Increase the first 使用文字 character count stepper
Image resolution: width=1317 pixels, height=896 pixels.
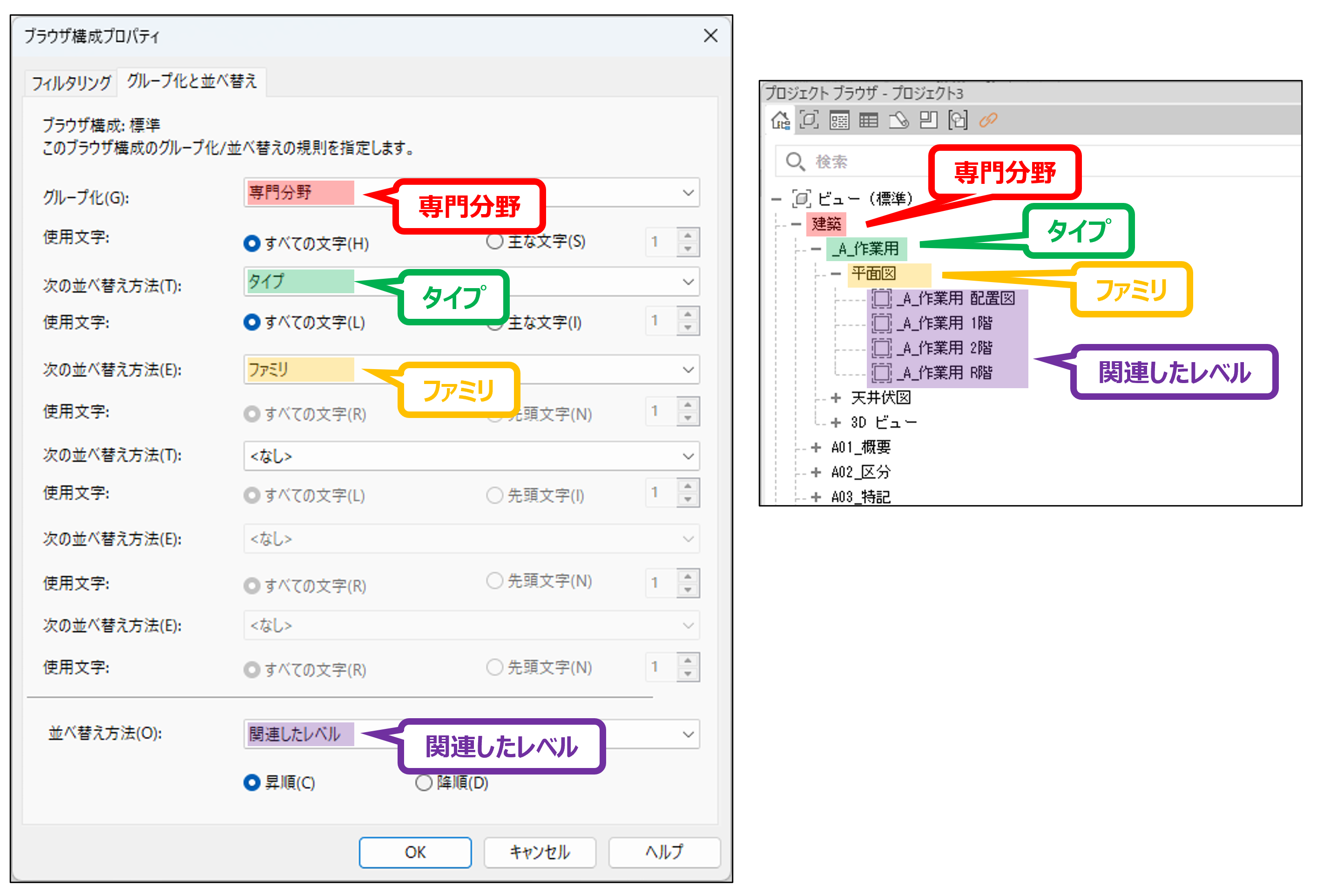(688, 235)
